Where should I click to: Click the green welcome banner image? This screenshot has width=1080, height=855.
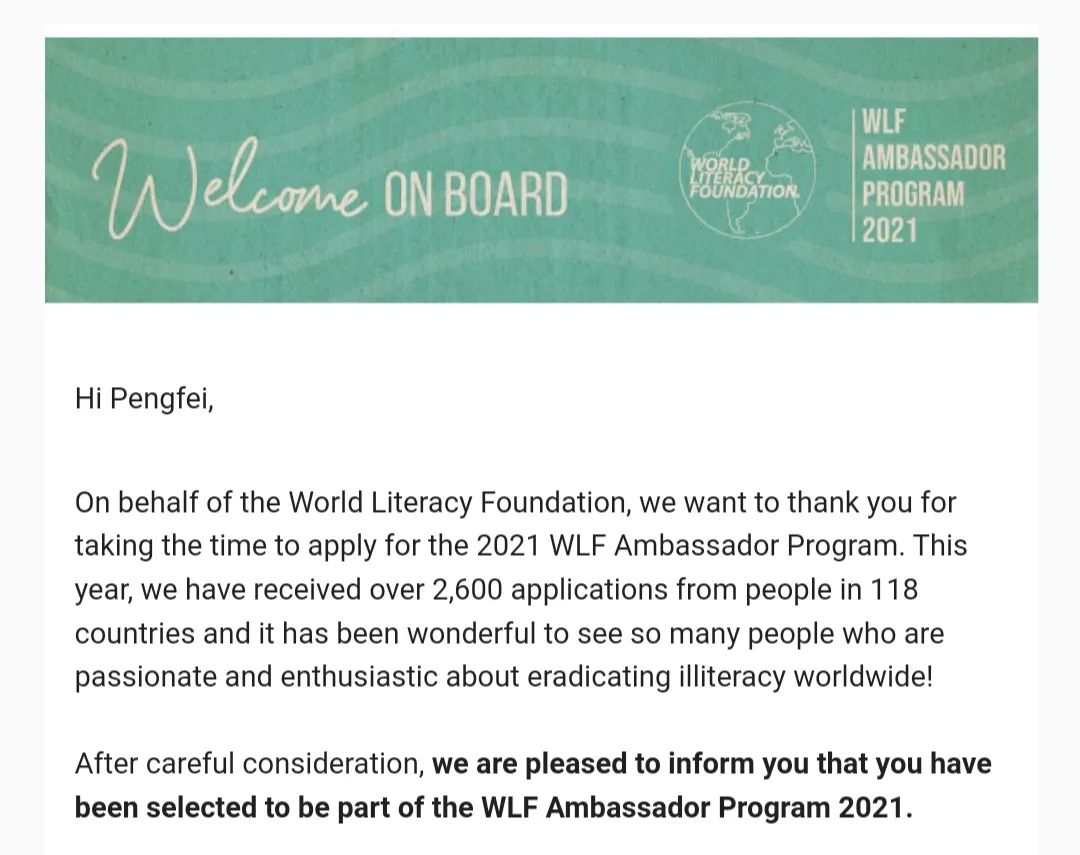coord(541,170)
